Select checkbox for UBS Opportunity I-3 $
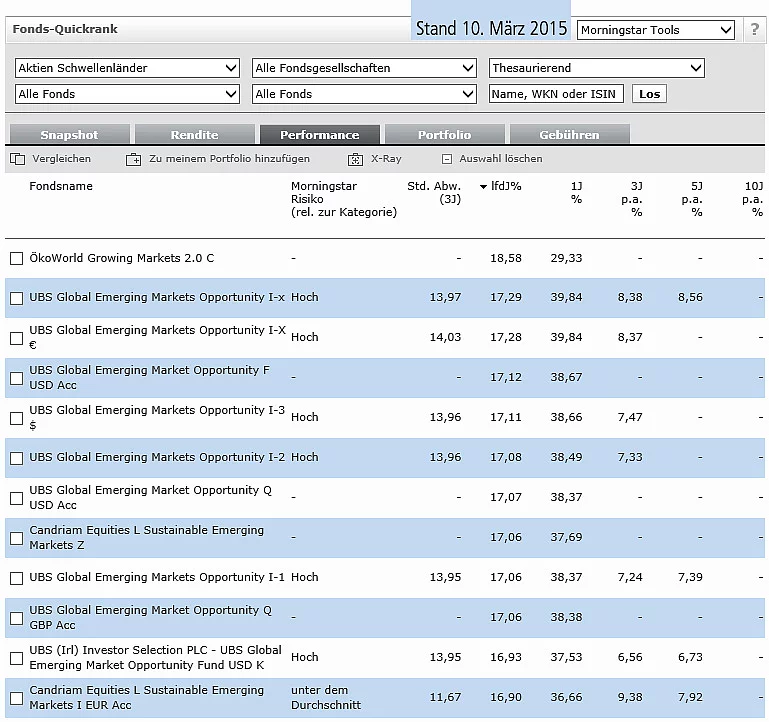This screenshot has height=722, width=769. click(16, 418)
